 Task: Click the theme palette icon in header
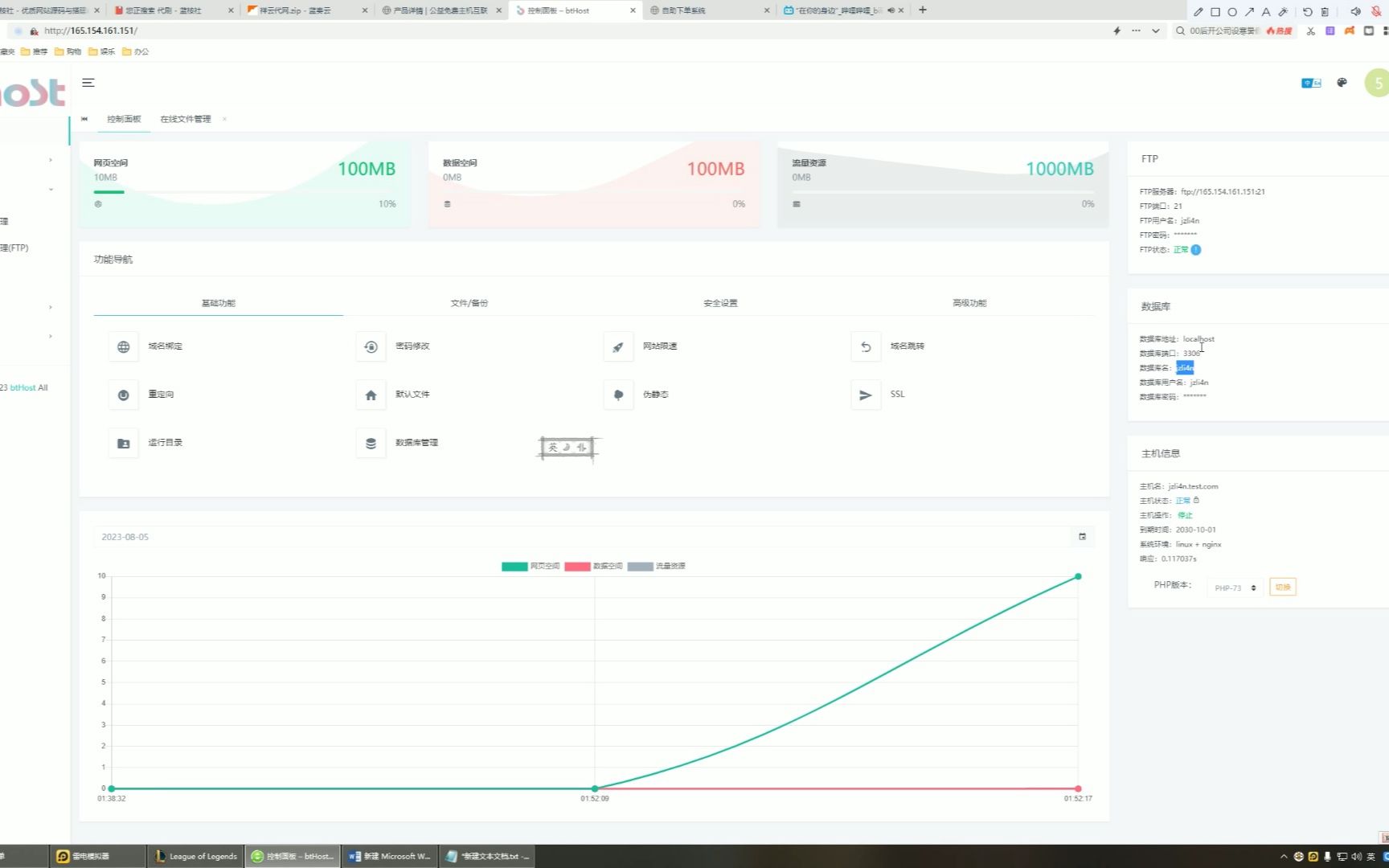pos(1342,83)
